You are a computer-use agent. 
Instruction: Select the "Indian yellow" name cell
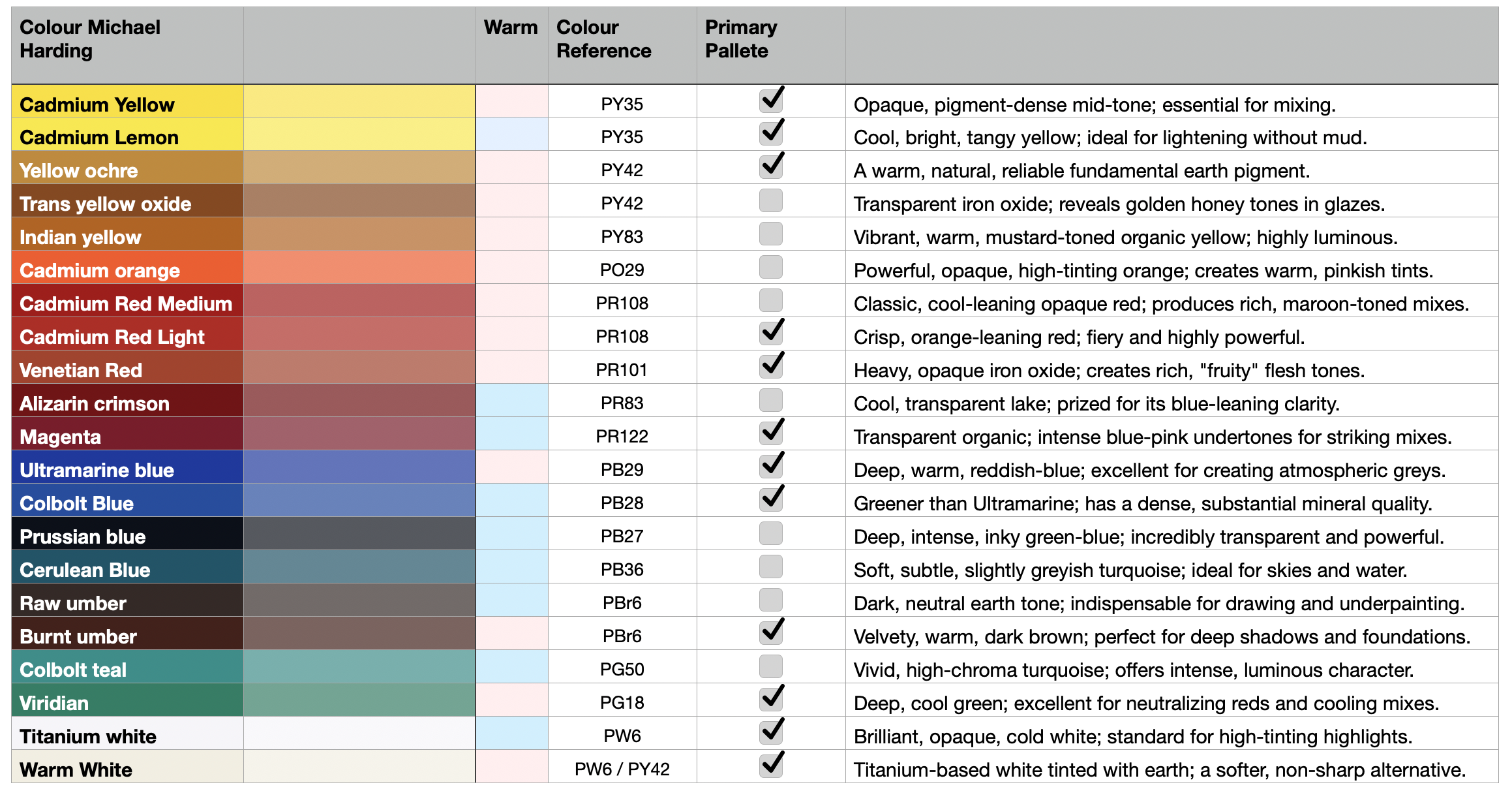pos(127,234)
